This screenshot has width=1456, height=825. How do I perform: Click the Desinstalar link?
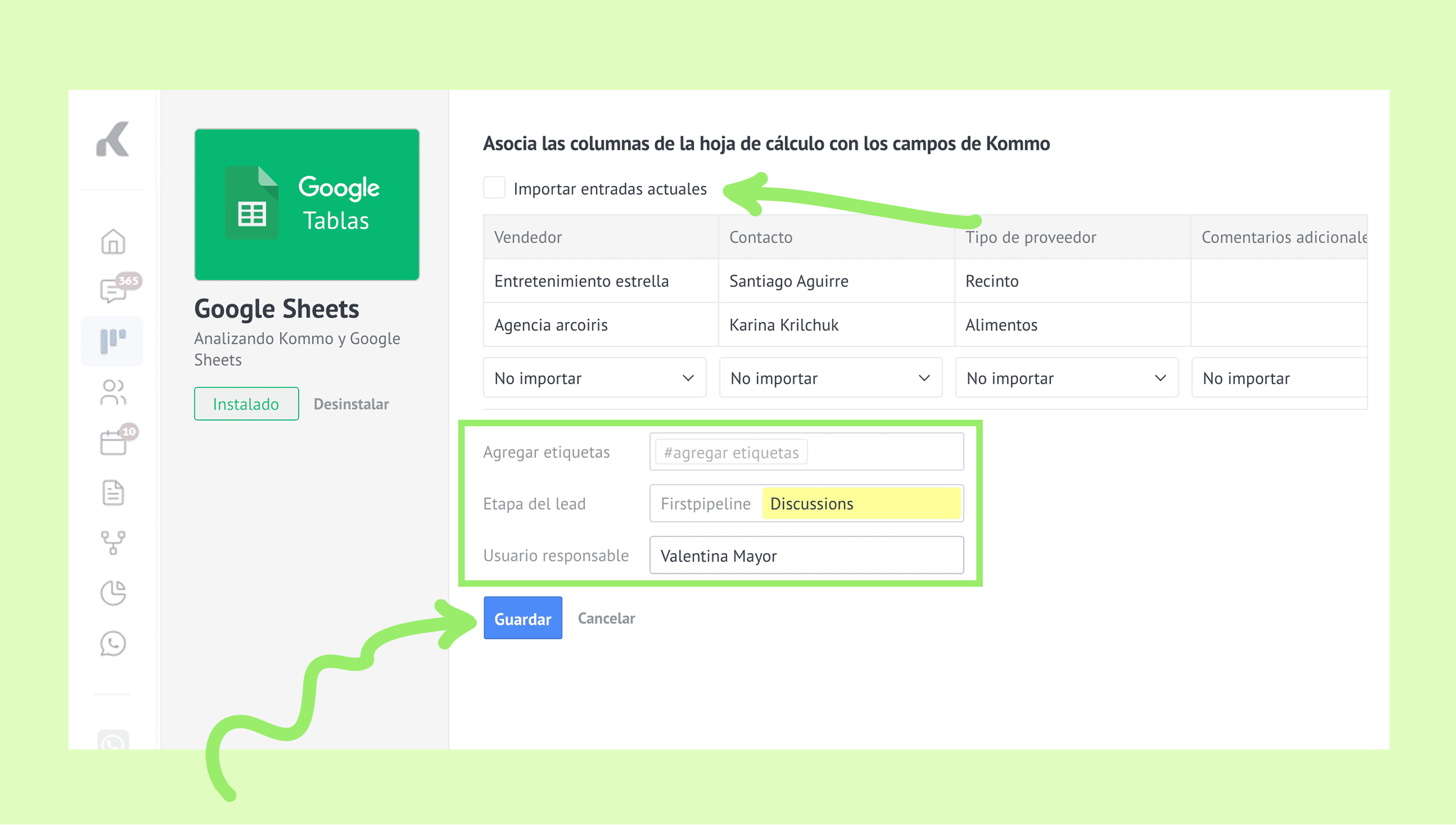[x=351, y=404]
